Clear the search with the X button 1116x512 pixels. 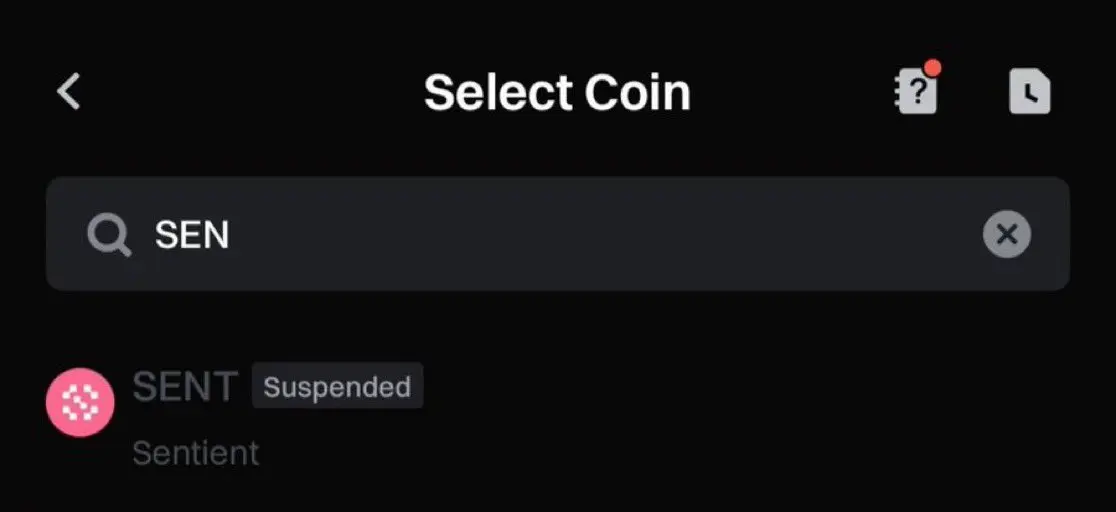pyautogui.click(x=1006, y=235)
